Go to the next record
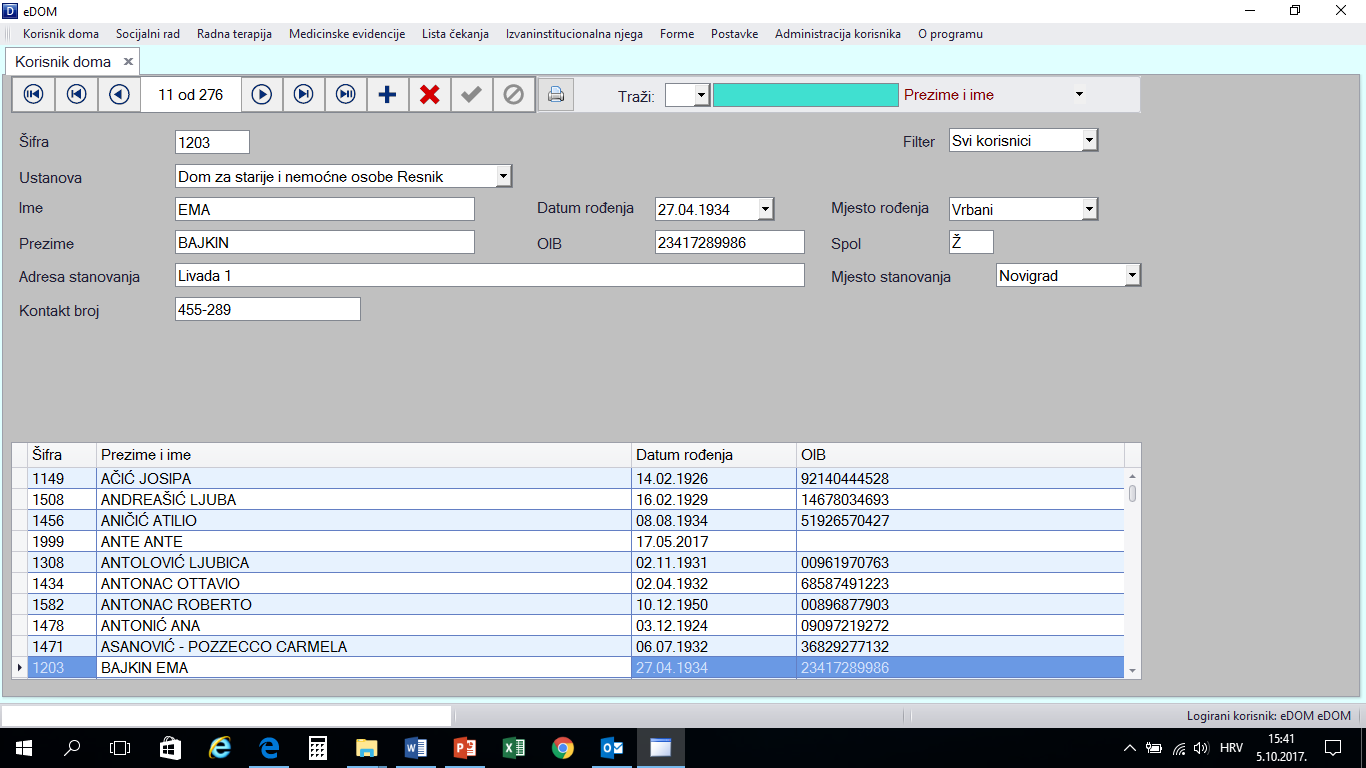This screenshot has width=1366, height=768. 262,94
